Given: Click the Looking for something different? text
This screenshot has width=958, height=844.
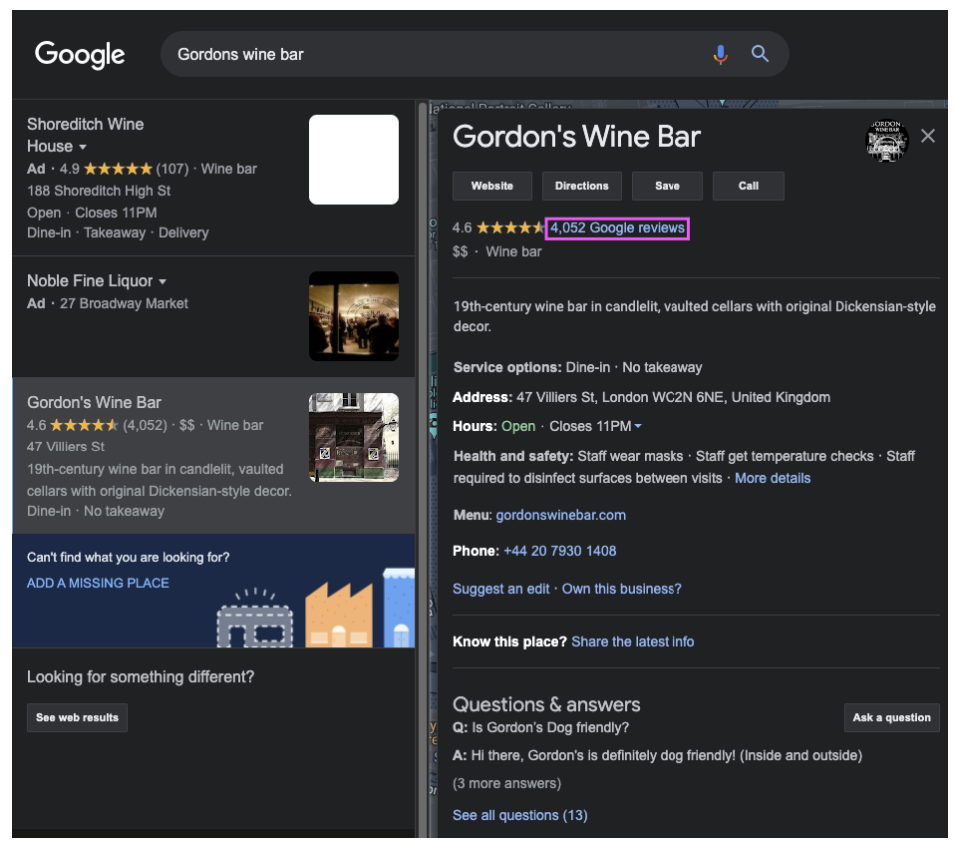Looking at the screenshot, I should (x=141, y=677).
